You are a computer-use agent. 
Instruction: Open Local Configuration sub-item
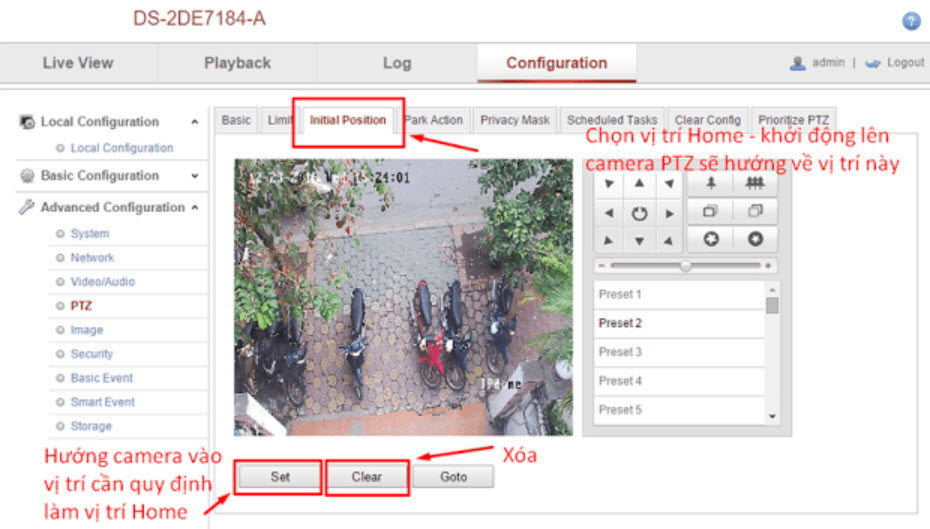(122, 148)
